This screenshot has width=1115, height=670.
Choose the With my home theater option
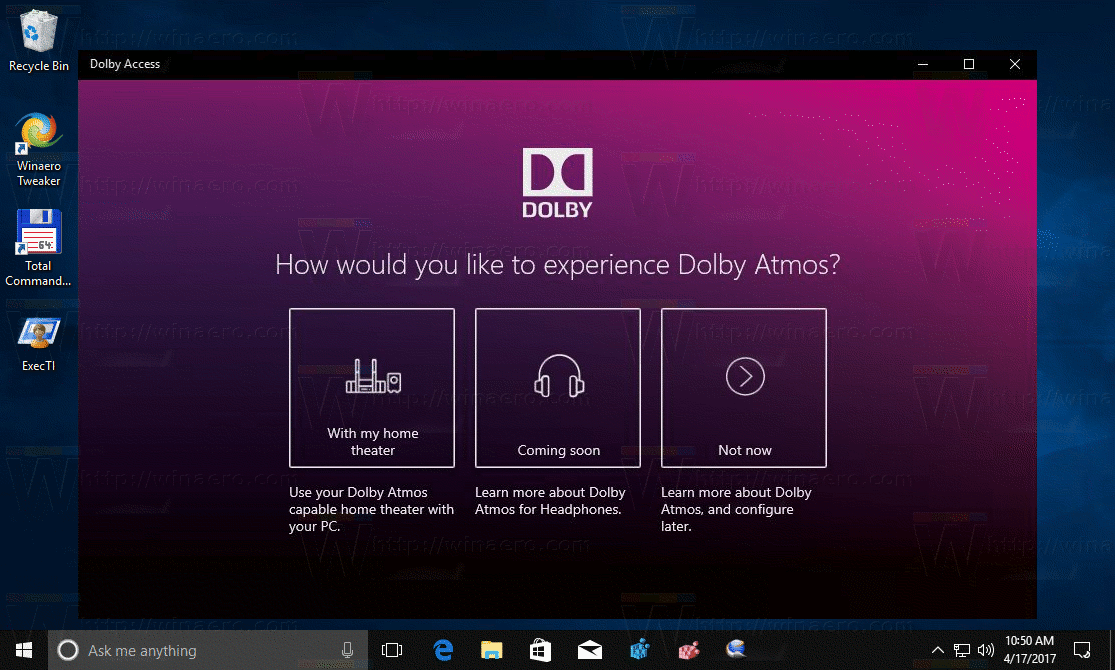click(371, 388)
